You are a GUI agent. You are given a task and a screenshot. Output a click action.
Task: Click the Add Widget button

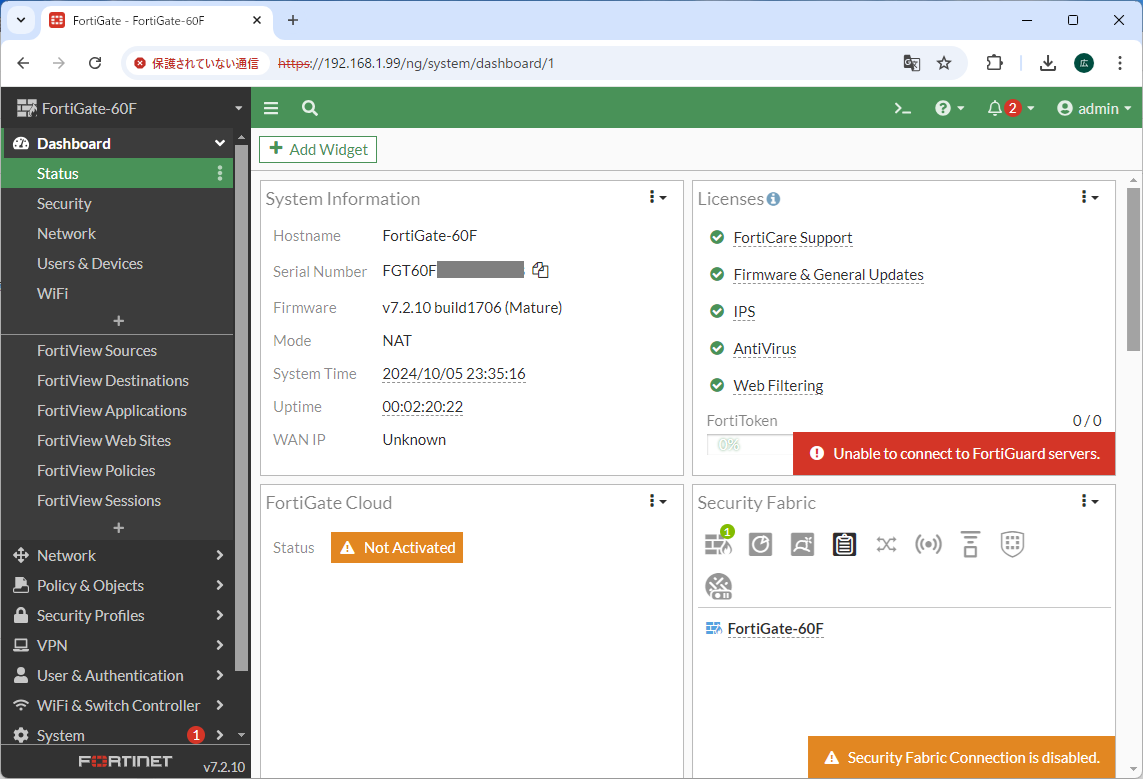318,149
